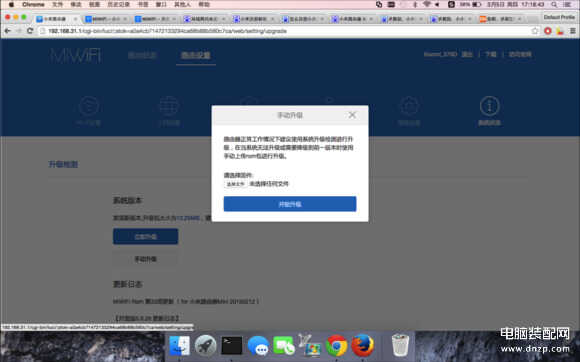
Task: Click the Default Profile button
Action: pyautogui.click(x=559, y=17)
